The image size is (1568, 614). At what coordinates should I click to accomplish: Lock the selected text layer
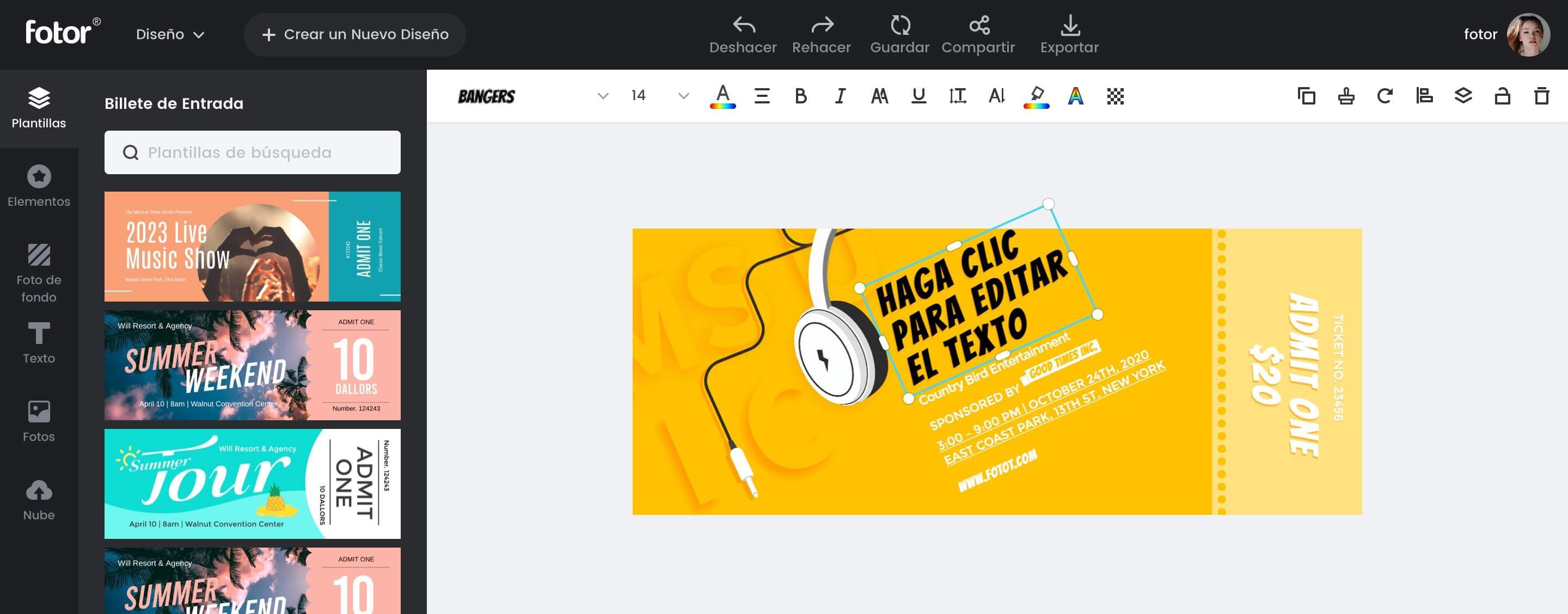[x=1502, y=96]
